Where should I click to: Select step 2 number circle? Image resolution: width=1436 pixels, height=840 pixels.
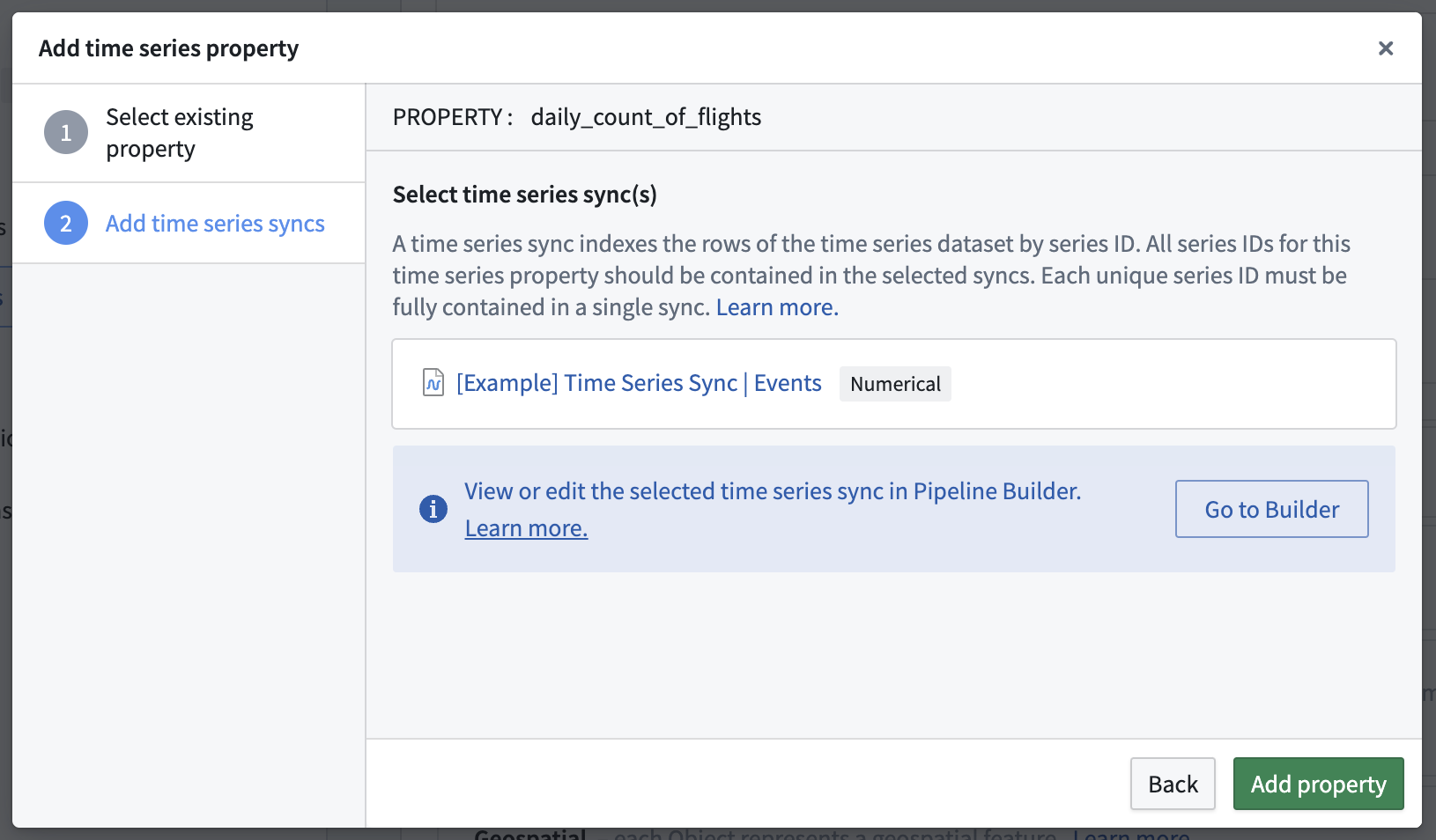point(66,224)
